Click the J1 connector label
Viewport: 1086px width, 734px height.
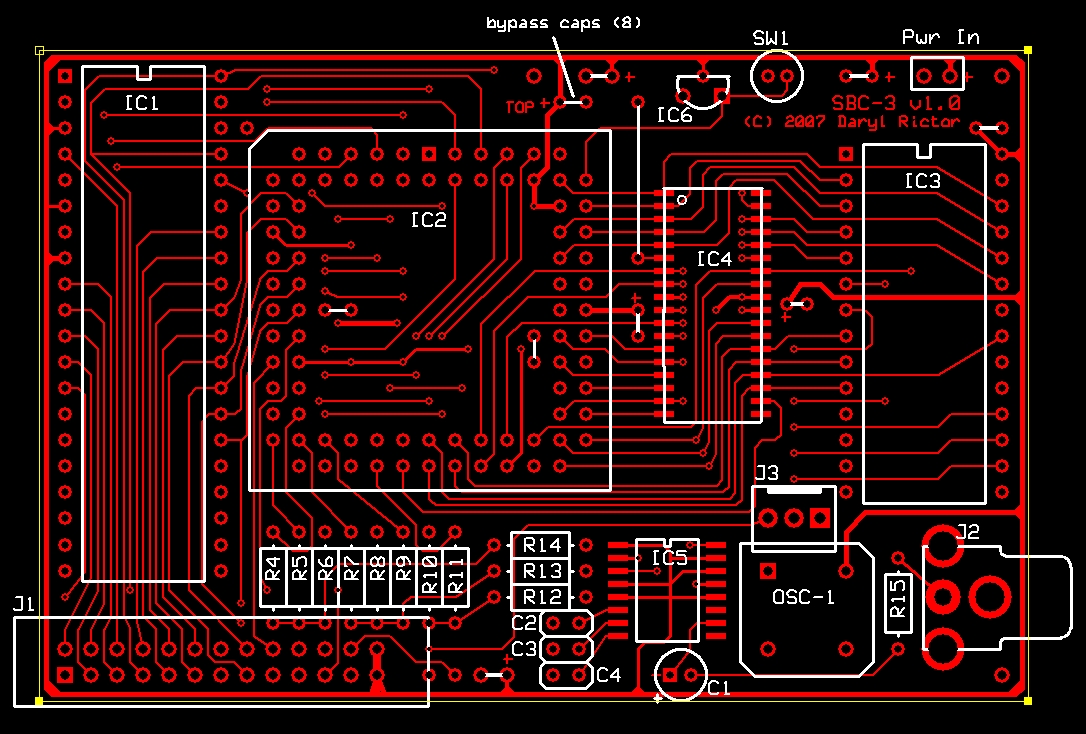point(24,604)
